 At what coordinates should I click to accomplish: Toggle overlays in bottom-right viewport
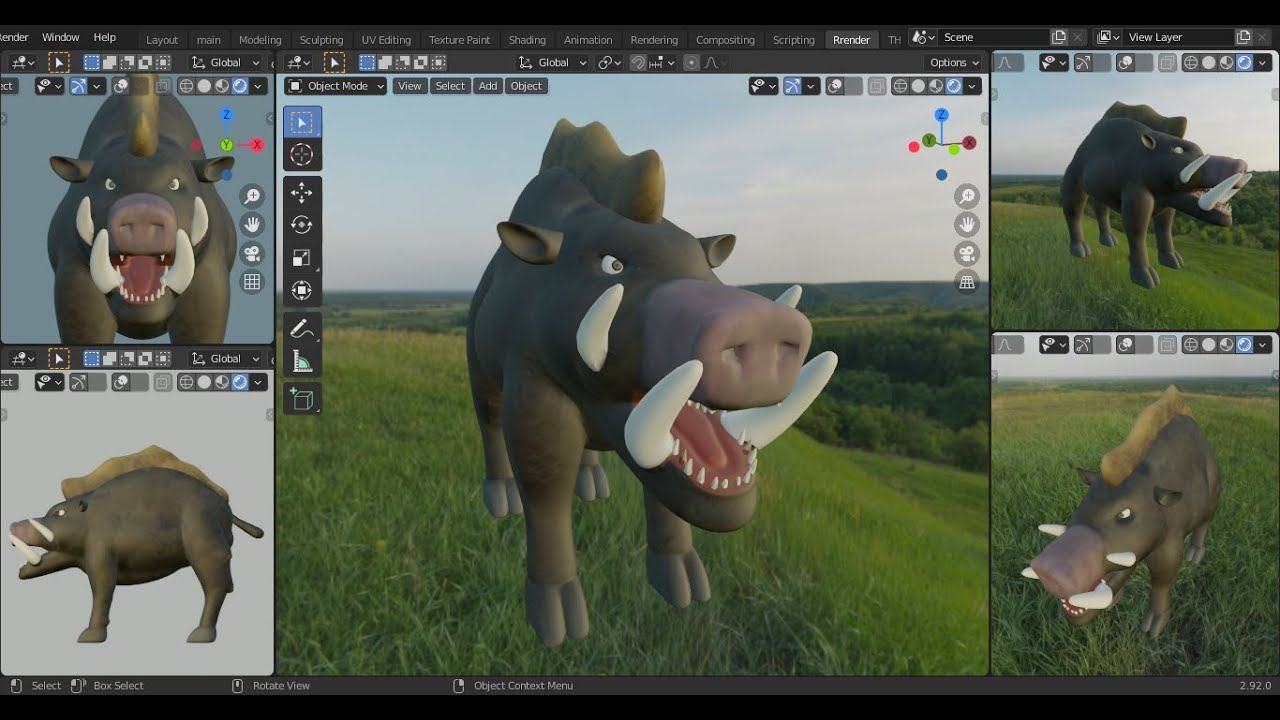pyautogui.click(x=1125, y=345)
